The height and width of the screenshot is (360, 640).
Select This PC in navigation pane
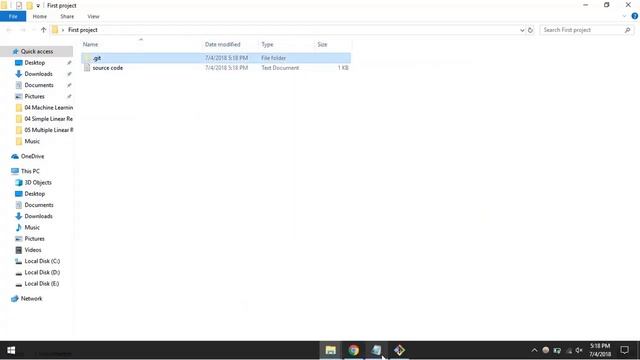click(30, 171)
